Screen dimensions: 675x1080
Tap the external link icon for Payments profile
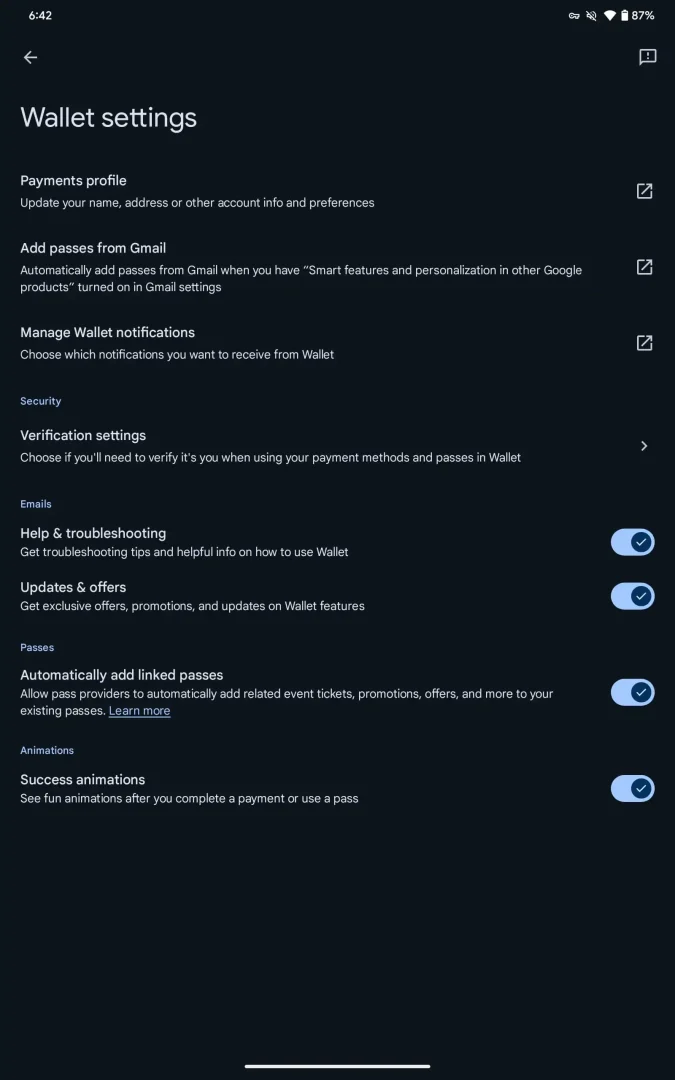click(x=644, y=191)
